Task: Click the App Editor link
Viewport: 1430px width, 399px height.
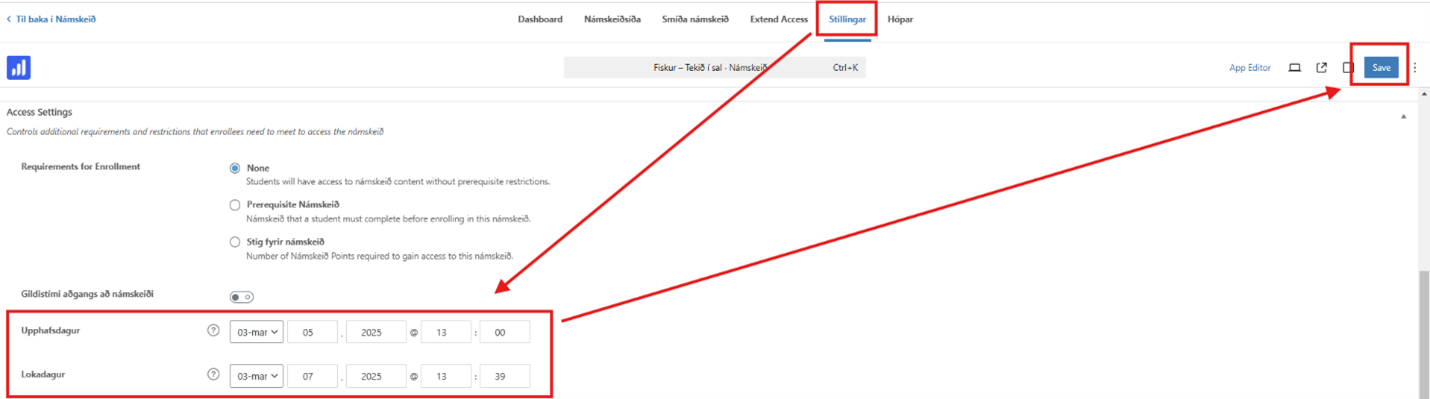Action: click(1250, 68)
